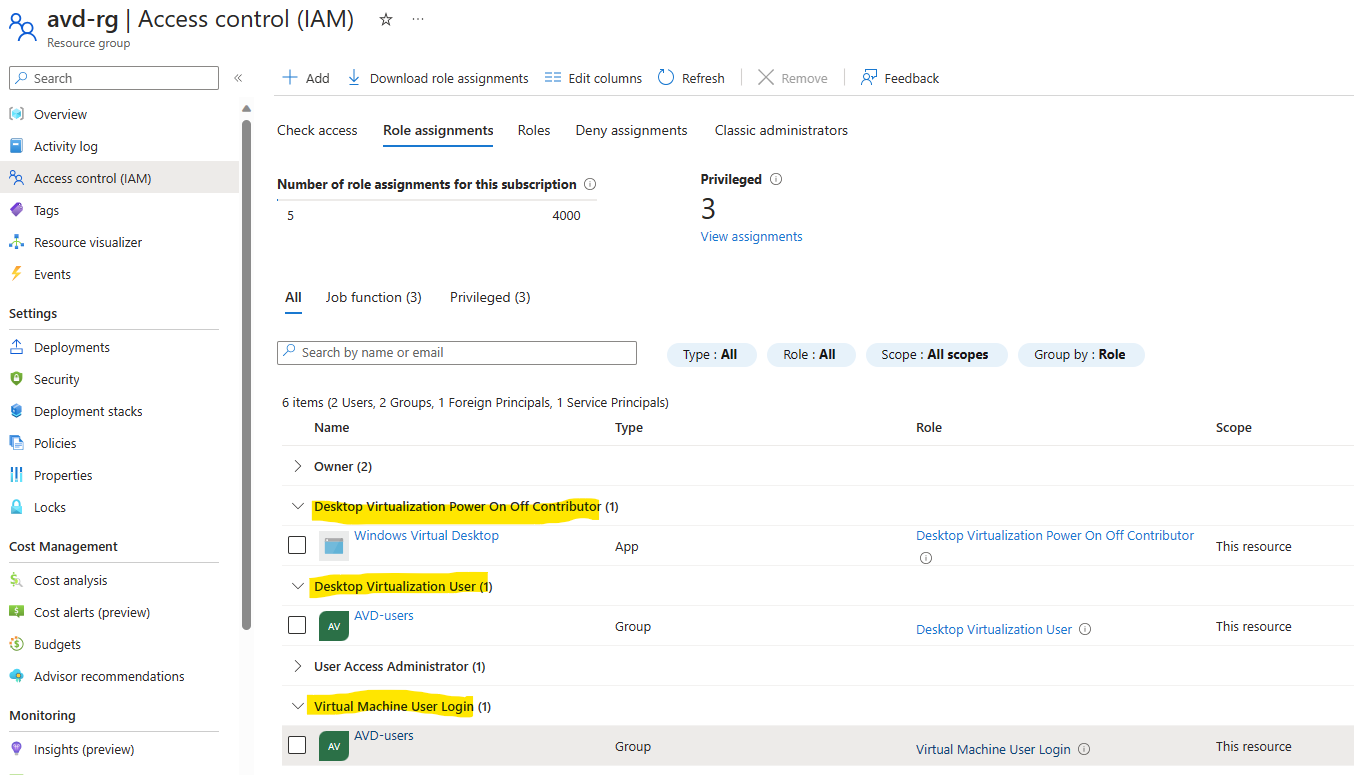Open Cost analysis under Cost Management
1354x775 pixels.
70,580
